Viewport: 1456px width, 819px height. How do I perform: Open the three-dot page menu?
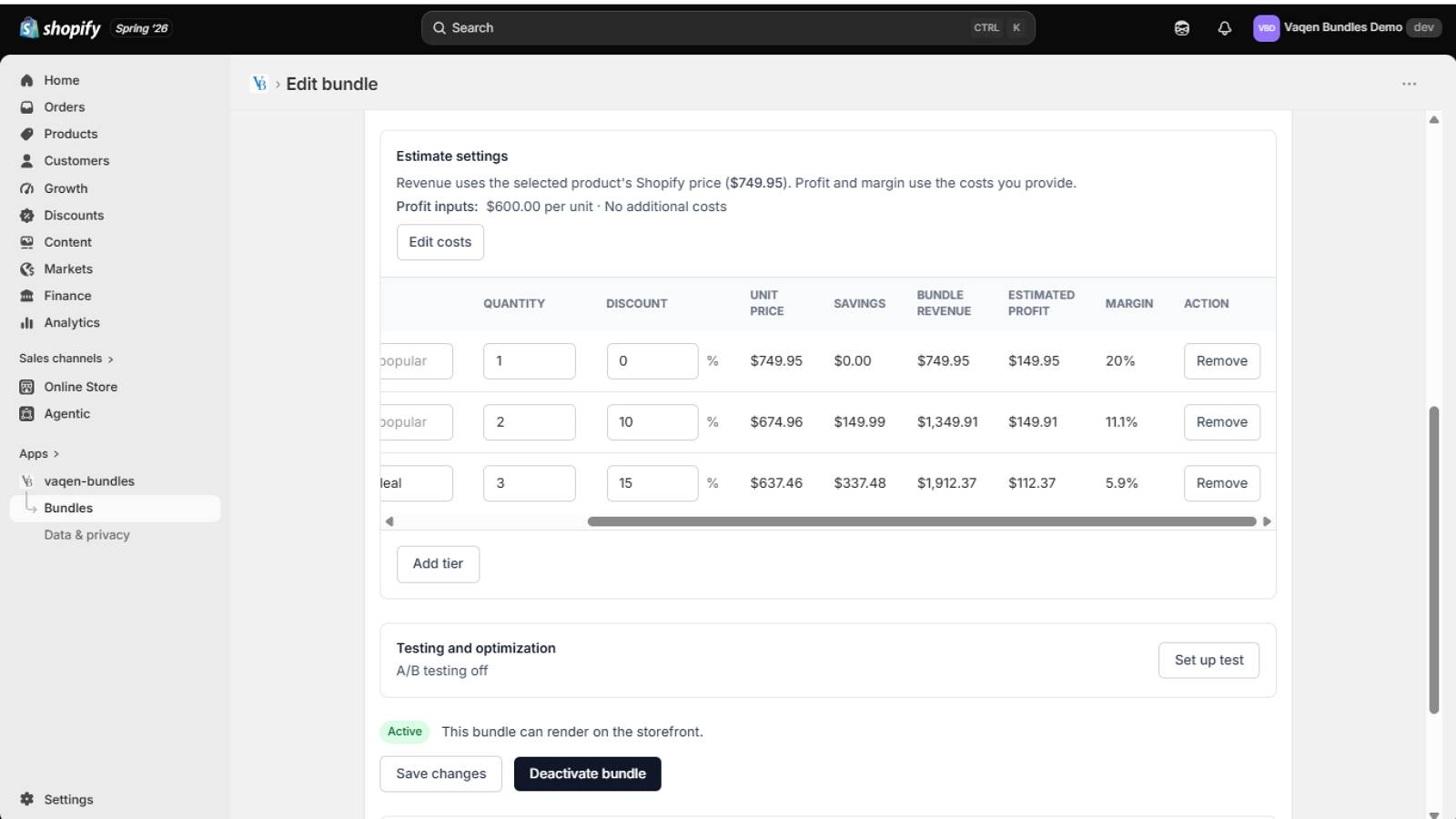(1409, 84)
